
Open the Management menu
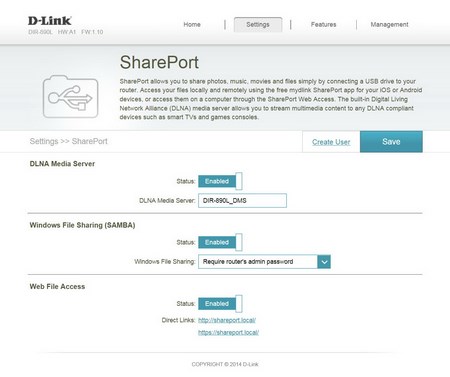point(389,24)
